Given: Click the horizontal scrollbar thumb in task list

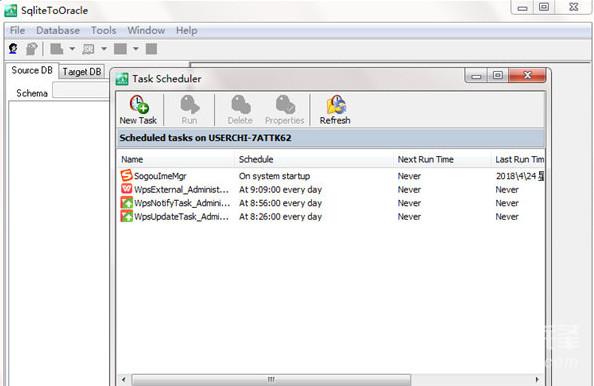Looking at the screenshot, I should (x=271, y=379).
